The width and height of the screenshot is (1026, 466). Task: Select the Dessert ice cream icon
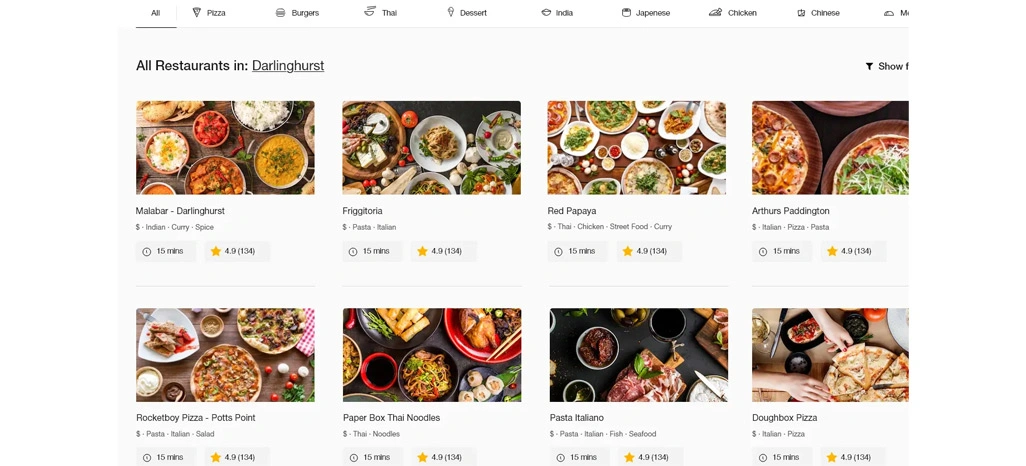pos(450,12)
